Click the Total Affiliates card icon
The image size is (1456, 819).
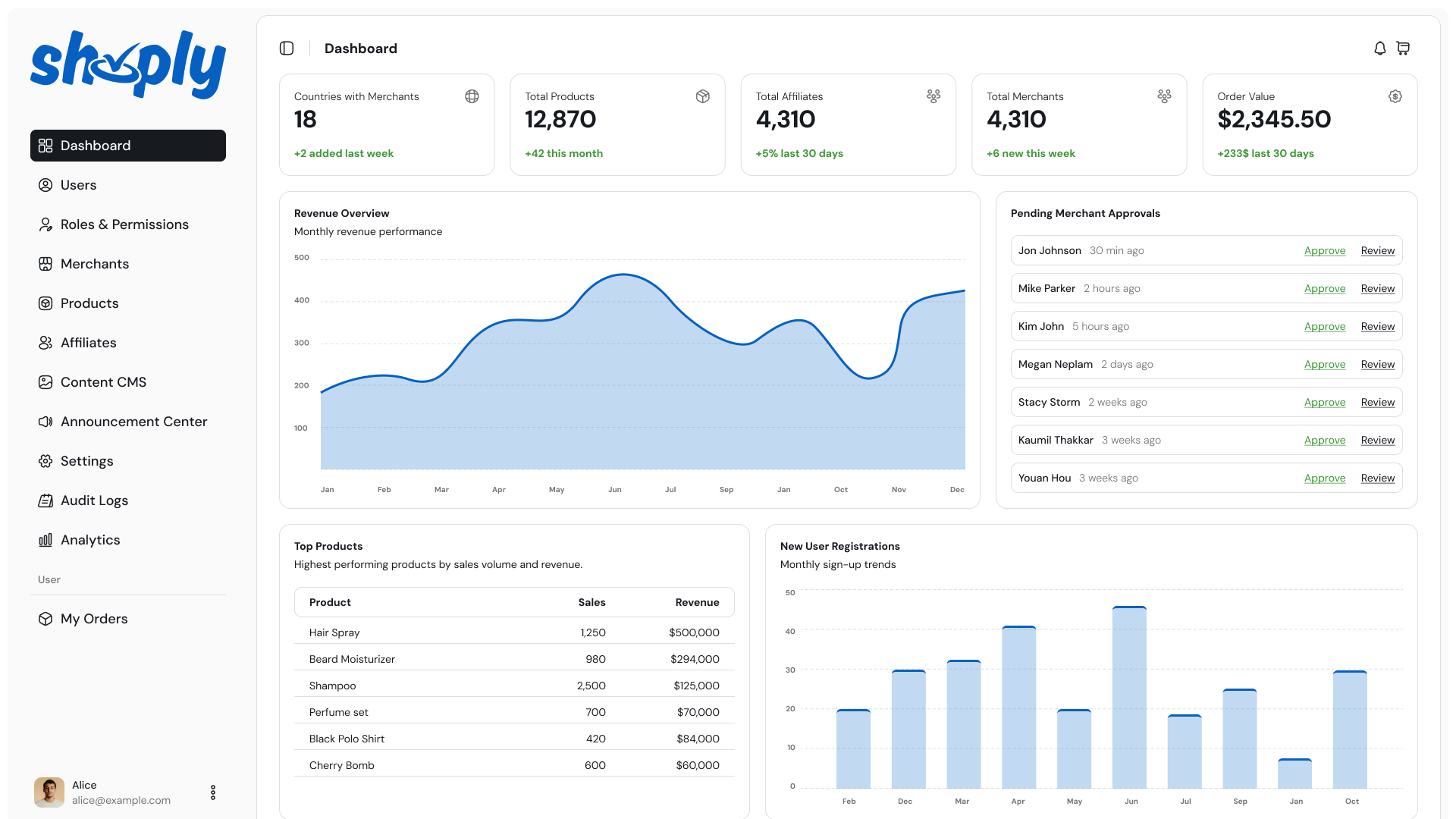point(934,96)
